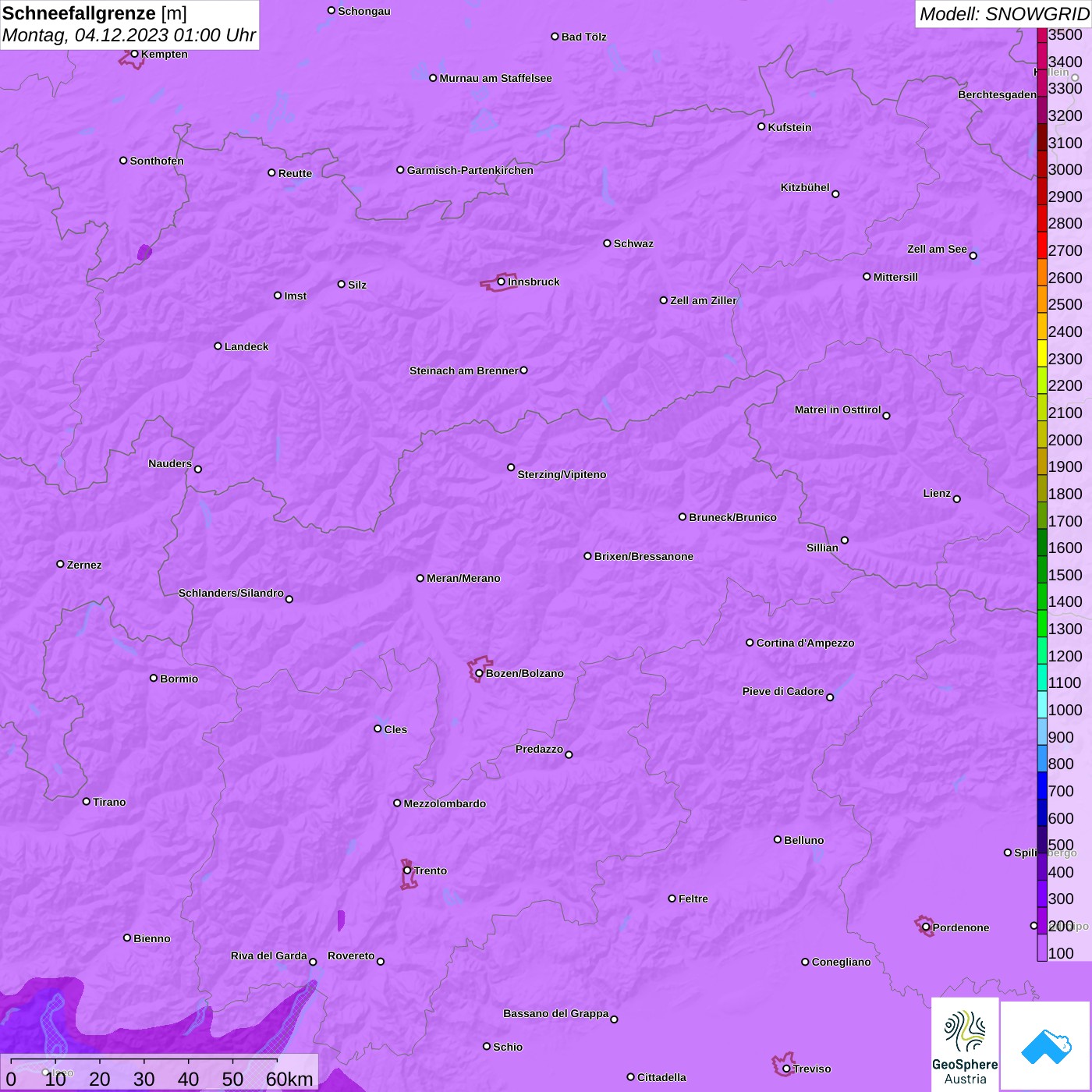Click the Mittersill label
This screenshot has height=1092, width=1092.
895,277
